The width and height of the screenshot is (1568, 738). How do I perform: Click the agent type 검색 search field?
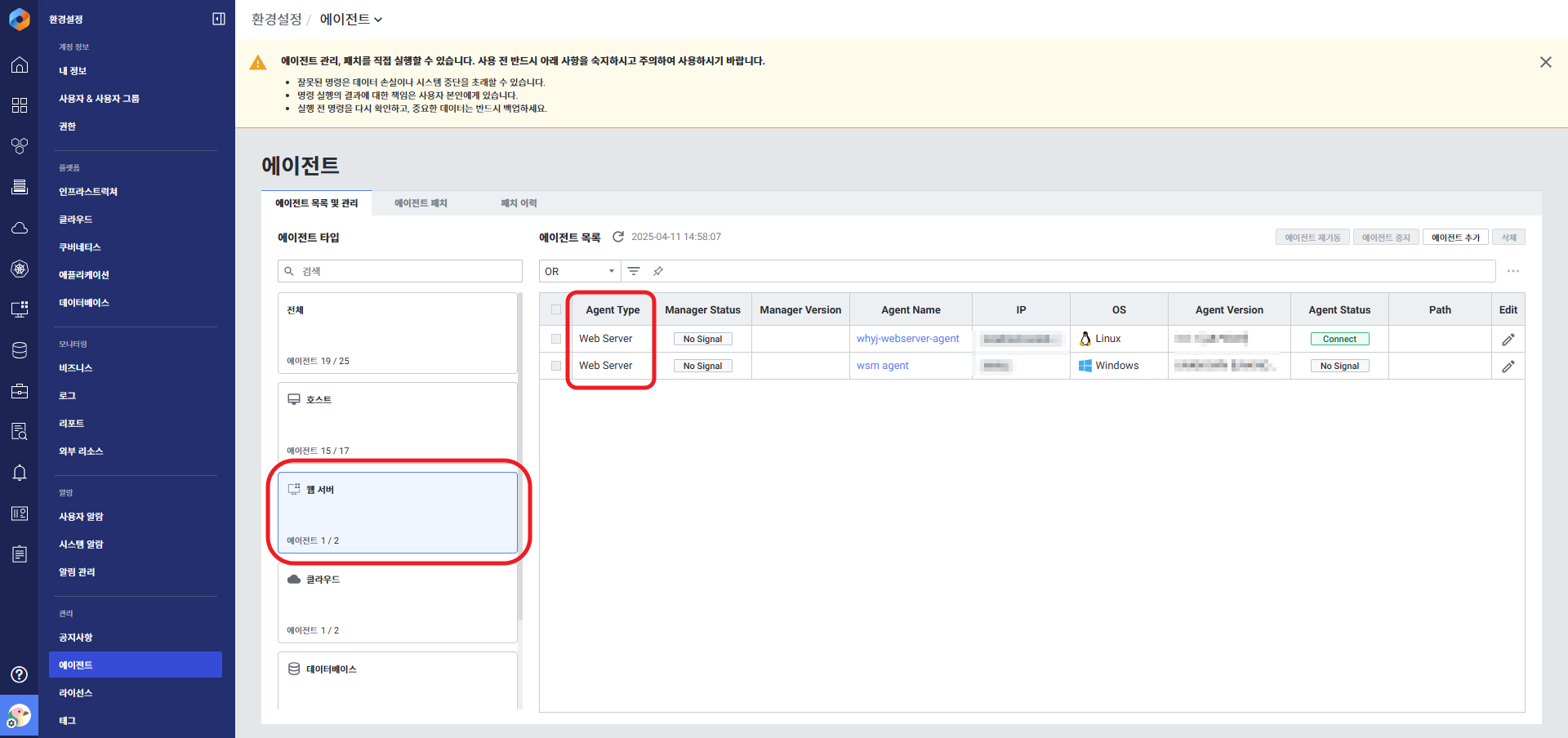pos(400,271)
